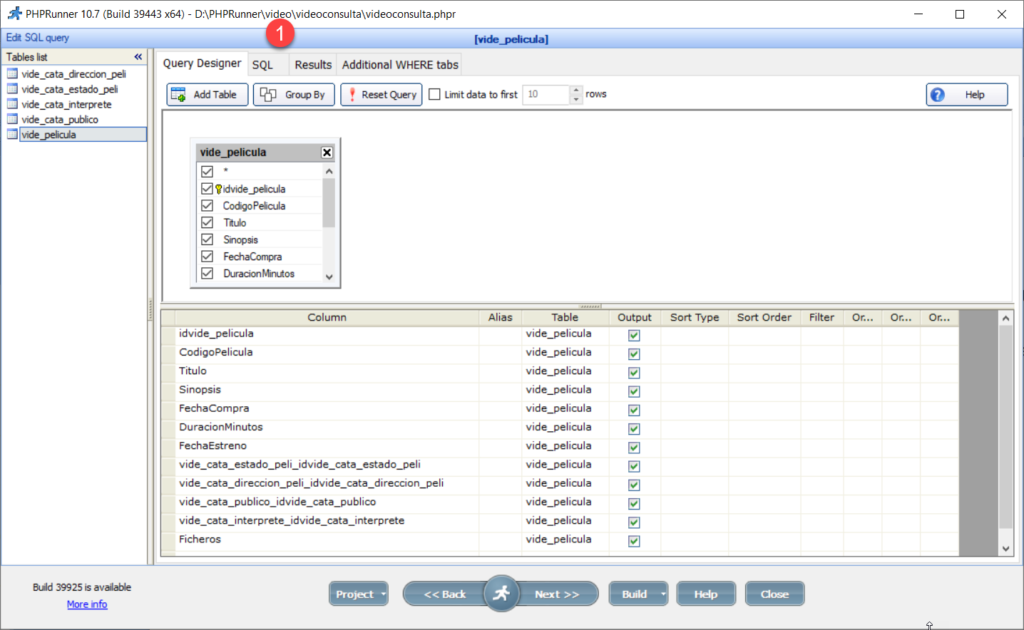
Task: Uncheck Sinopsis field in table box
Action: click(207, 240)
